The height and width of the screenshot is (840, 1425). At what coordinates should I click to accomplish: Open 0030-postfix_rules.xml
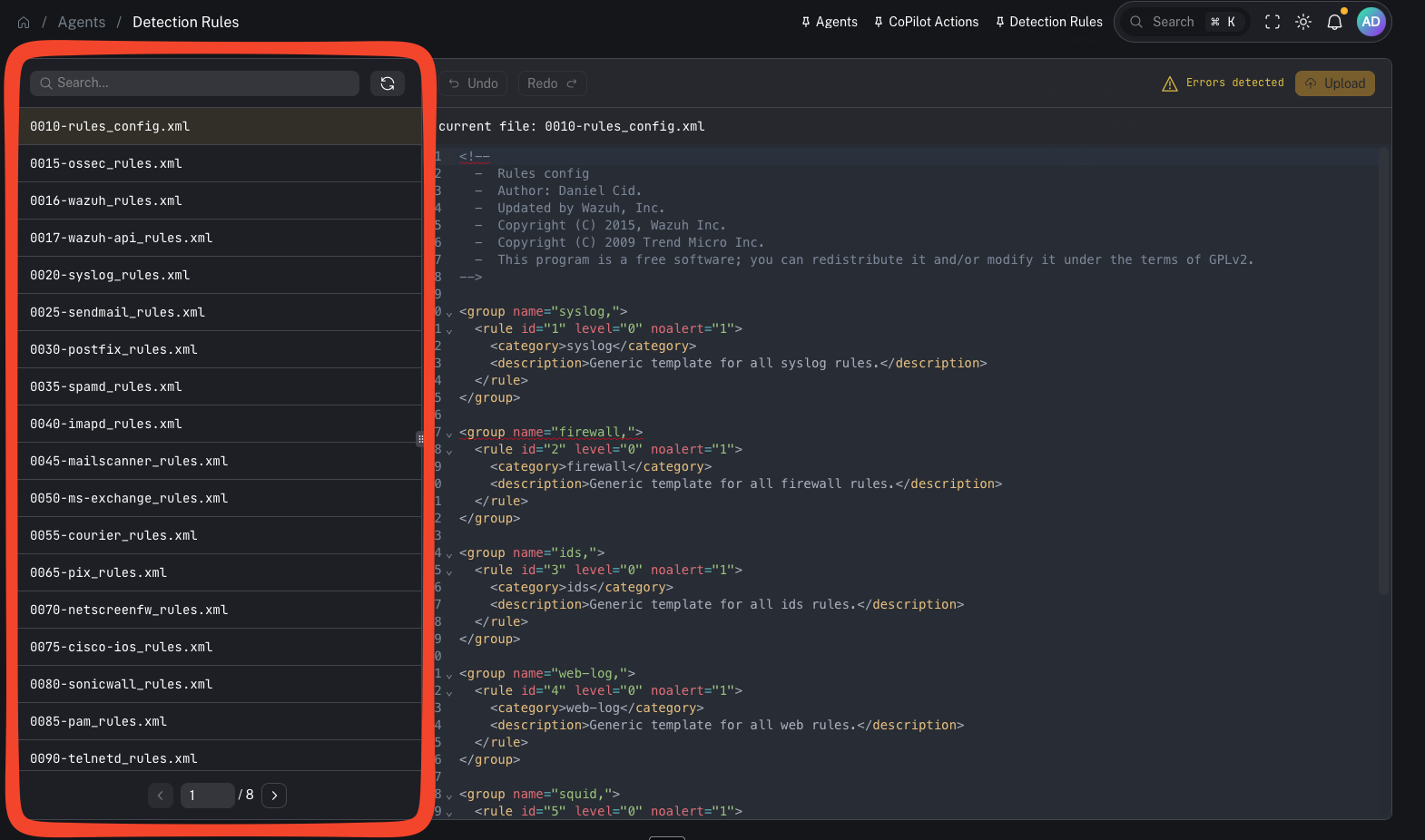pyautogui.click(x=220, y=349)
